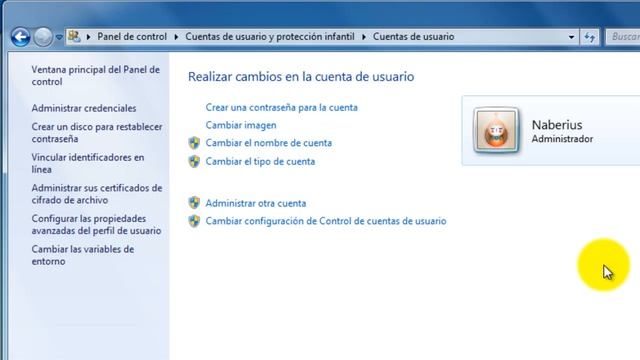640x360 pixels.
Task: Click the Naberius account name
Action: (x=557, y=125)
